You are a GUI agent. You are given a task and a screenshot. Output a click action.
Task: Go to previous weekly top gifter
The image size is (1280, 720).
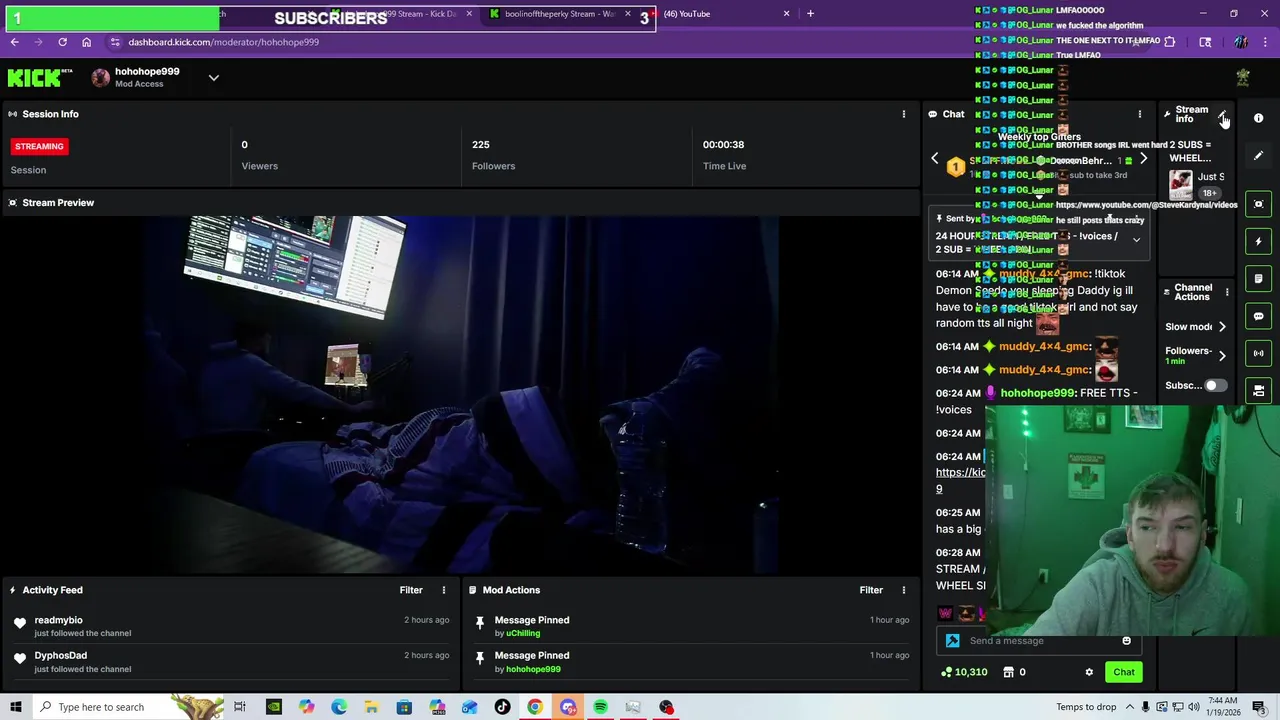pos(935,158)
